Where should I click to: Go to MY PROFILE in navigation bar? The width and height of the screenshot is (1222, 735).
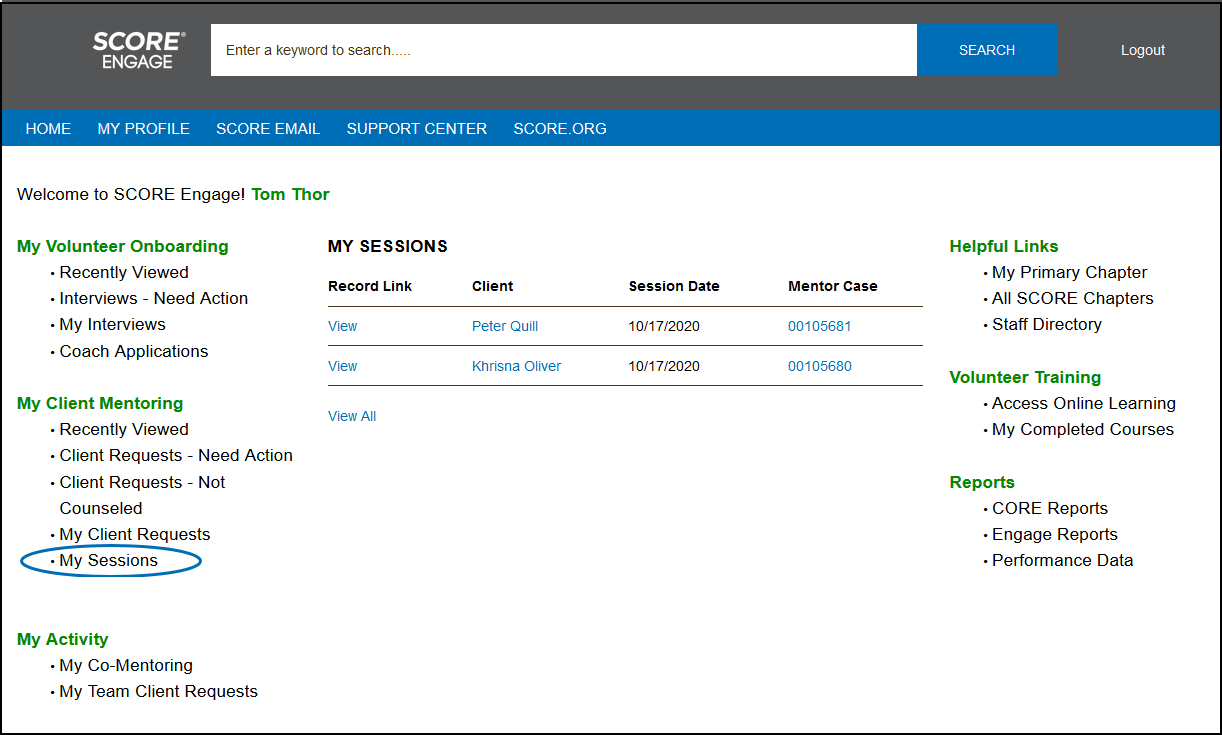pyautogui.click(x=143, y=128)
